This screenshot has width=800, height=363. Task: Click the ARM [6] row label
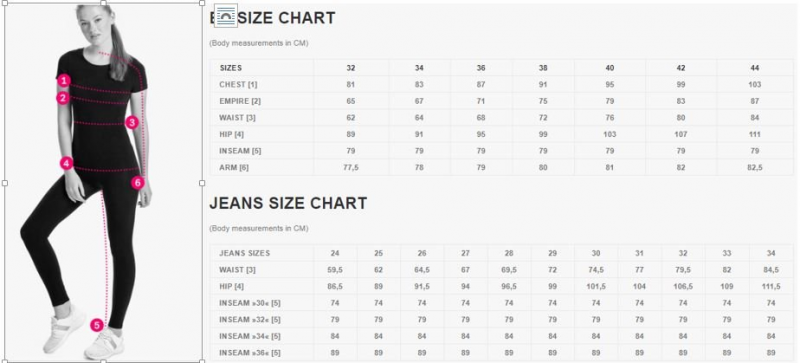234,167
